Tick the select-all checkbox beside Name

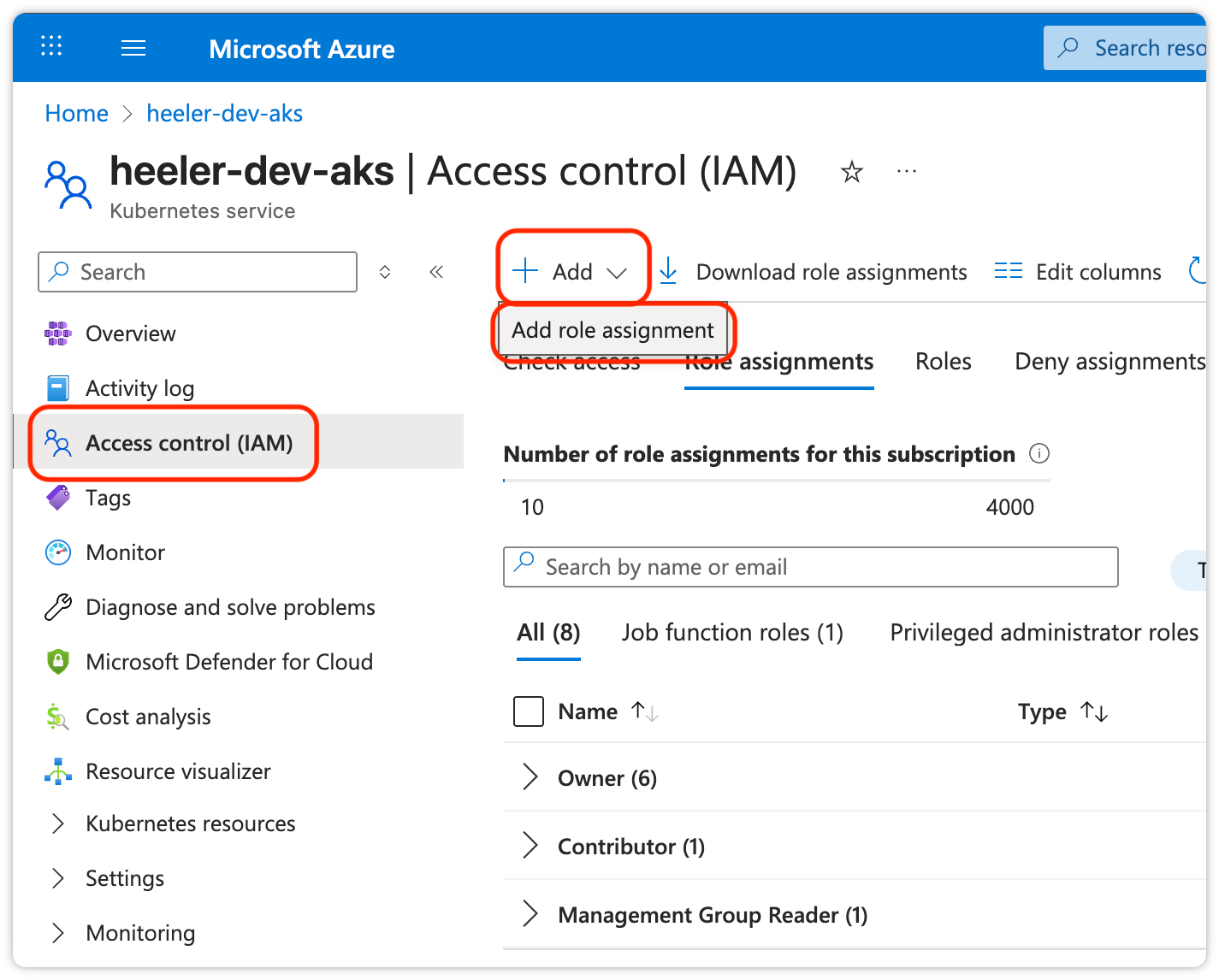click(529, 711)
